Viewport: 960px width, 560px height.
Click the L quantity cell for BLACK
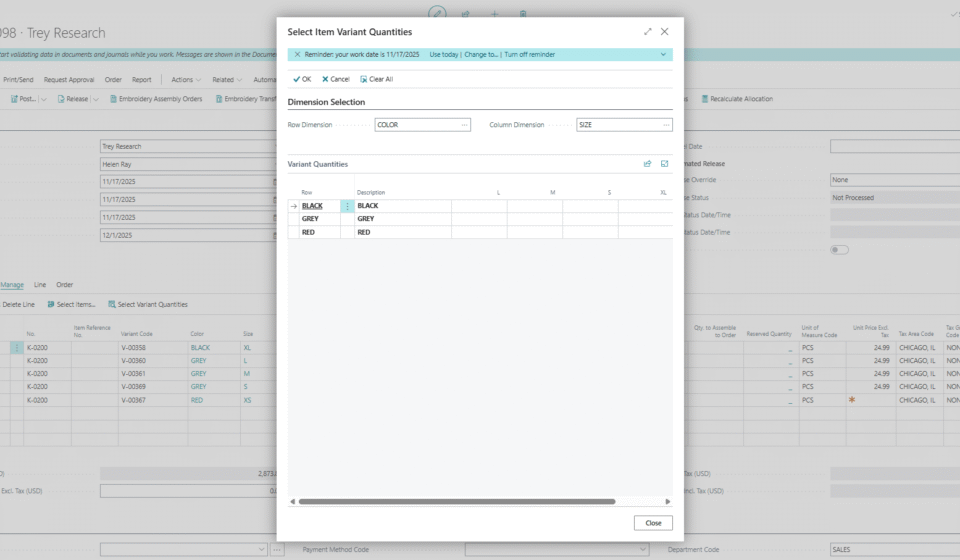[479, 206]
